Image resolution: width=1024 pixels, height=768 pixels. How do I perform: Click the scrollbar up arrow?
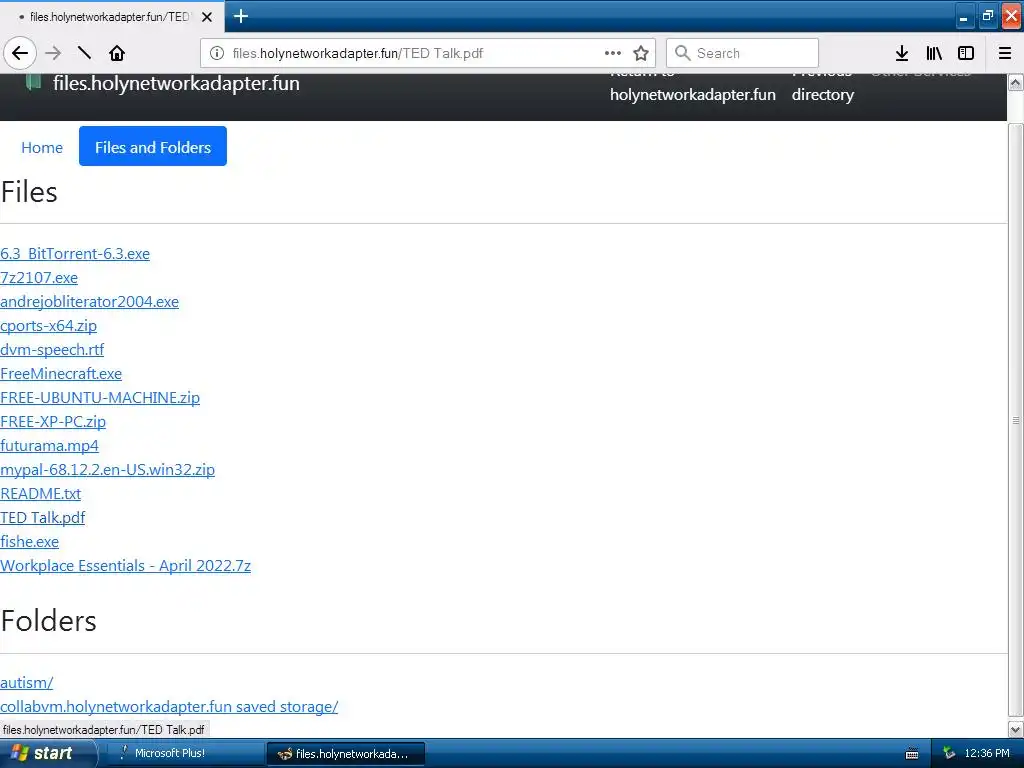(1016, 82)
